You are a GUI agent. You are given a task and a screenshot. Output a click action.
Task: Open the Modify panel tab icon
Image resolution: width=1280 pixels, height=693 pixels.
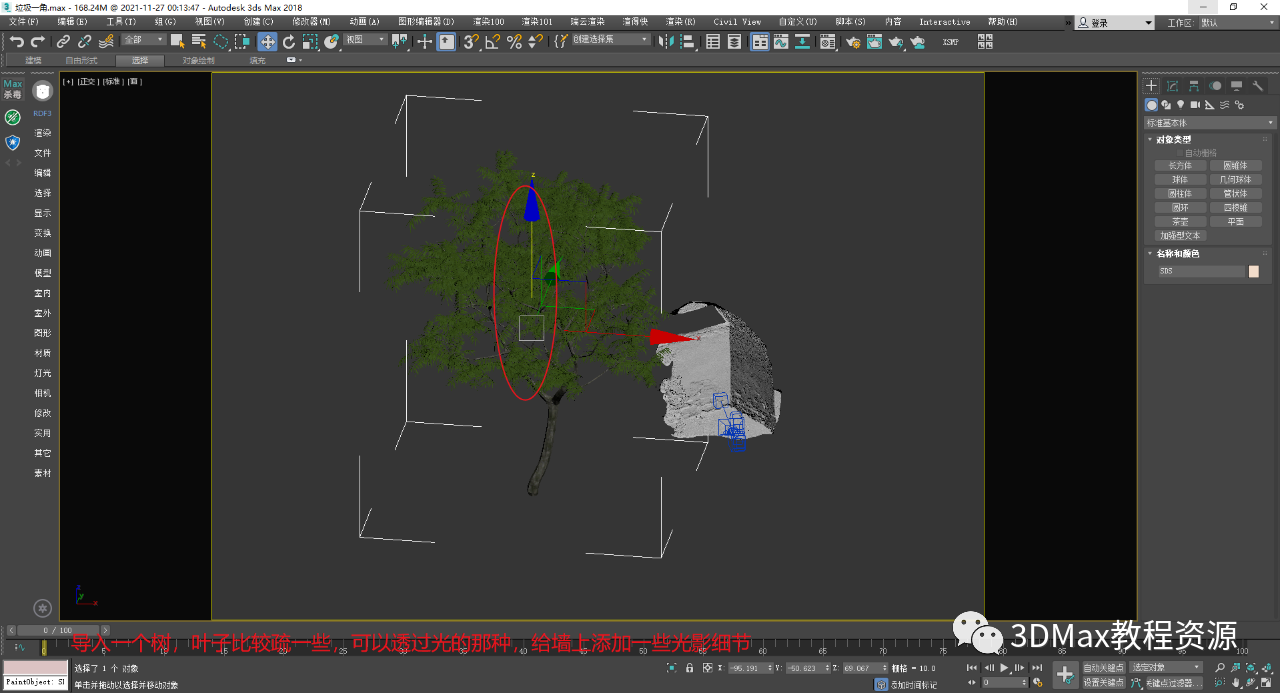(1172, 86)
